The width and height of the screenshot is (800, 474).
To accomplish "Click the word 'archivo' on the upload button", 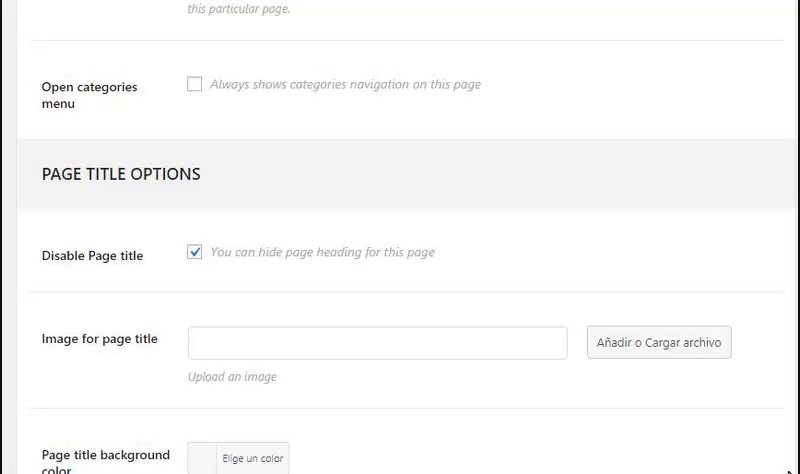I will 702,343.
